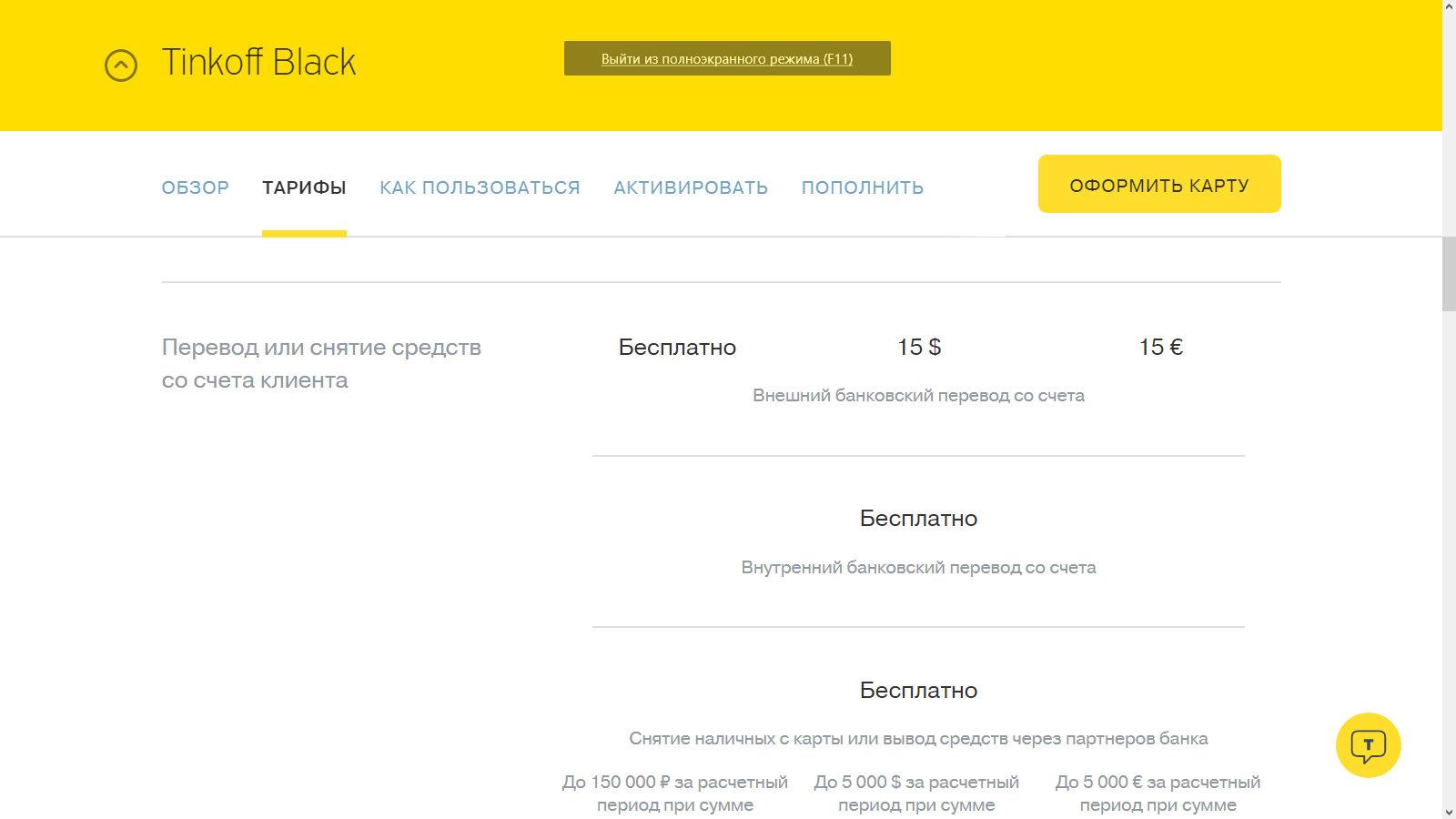Click the scrollbar up arrow

pyautogui.click(x=1449, y=6)
